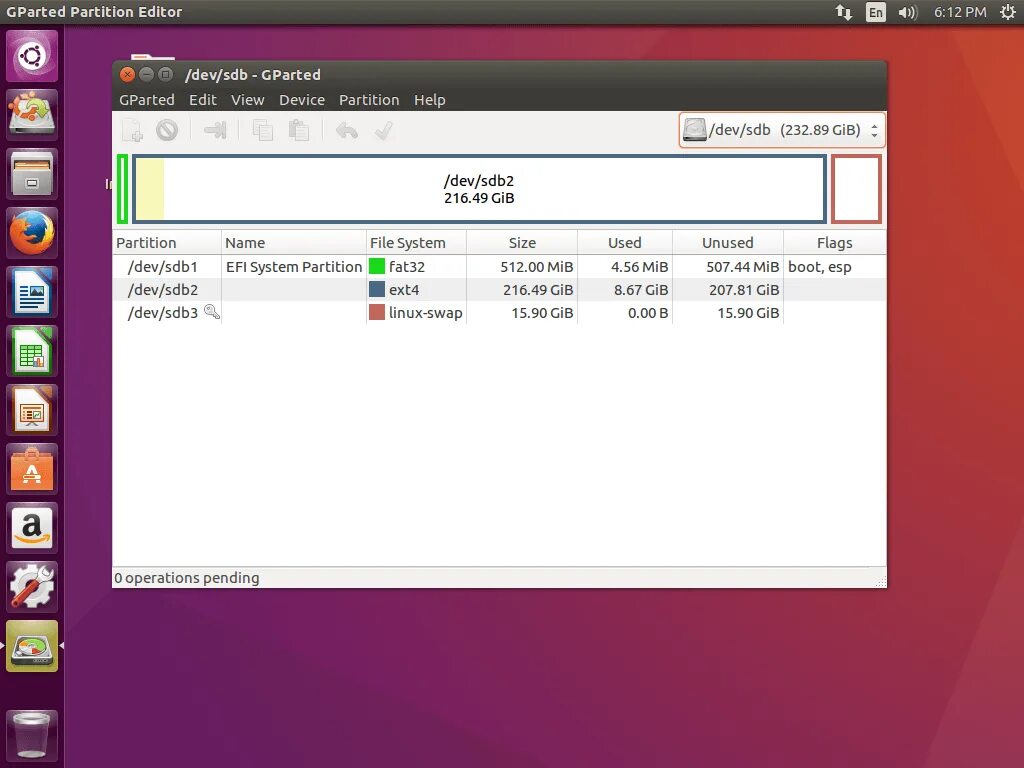Open the Amazon launcher icon
1024x768 pixels.
pyautogui.click(x=32, y=528)
